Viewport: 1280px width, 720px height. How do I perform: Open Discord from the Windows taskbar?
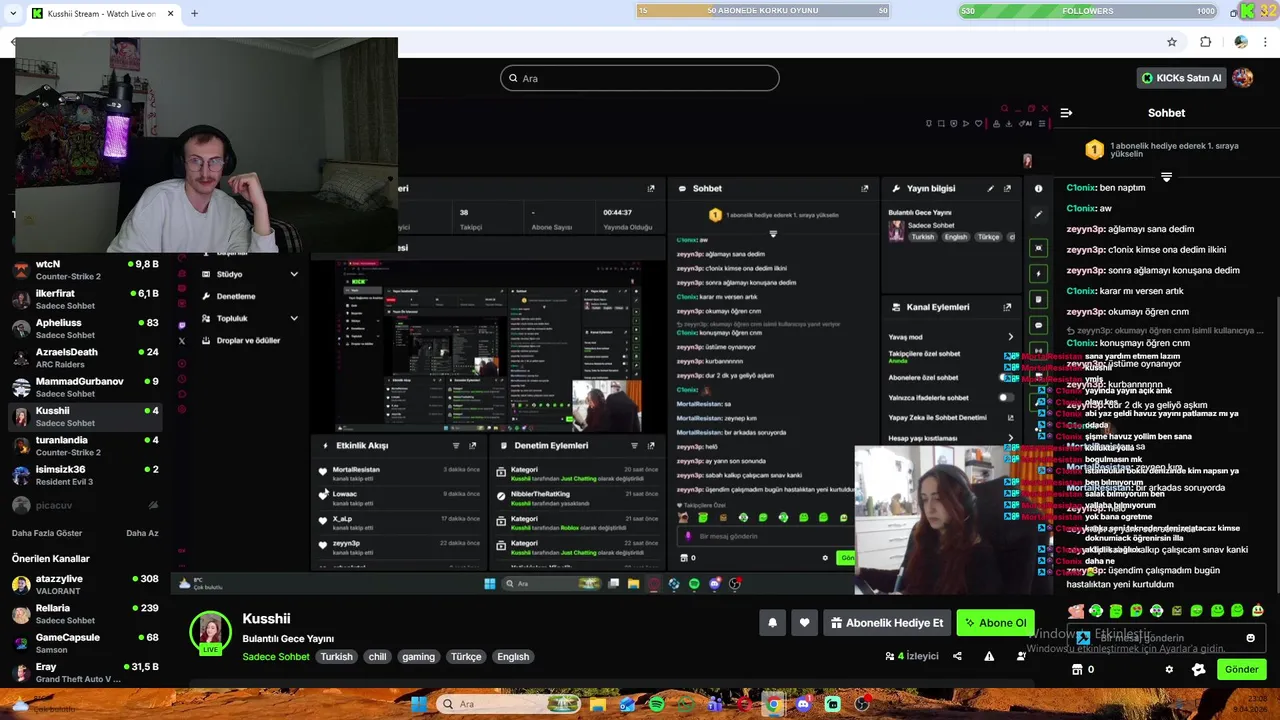[x=803, y=704]
